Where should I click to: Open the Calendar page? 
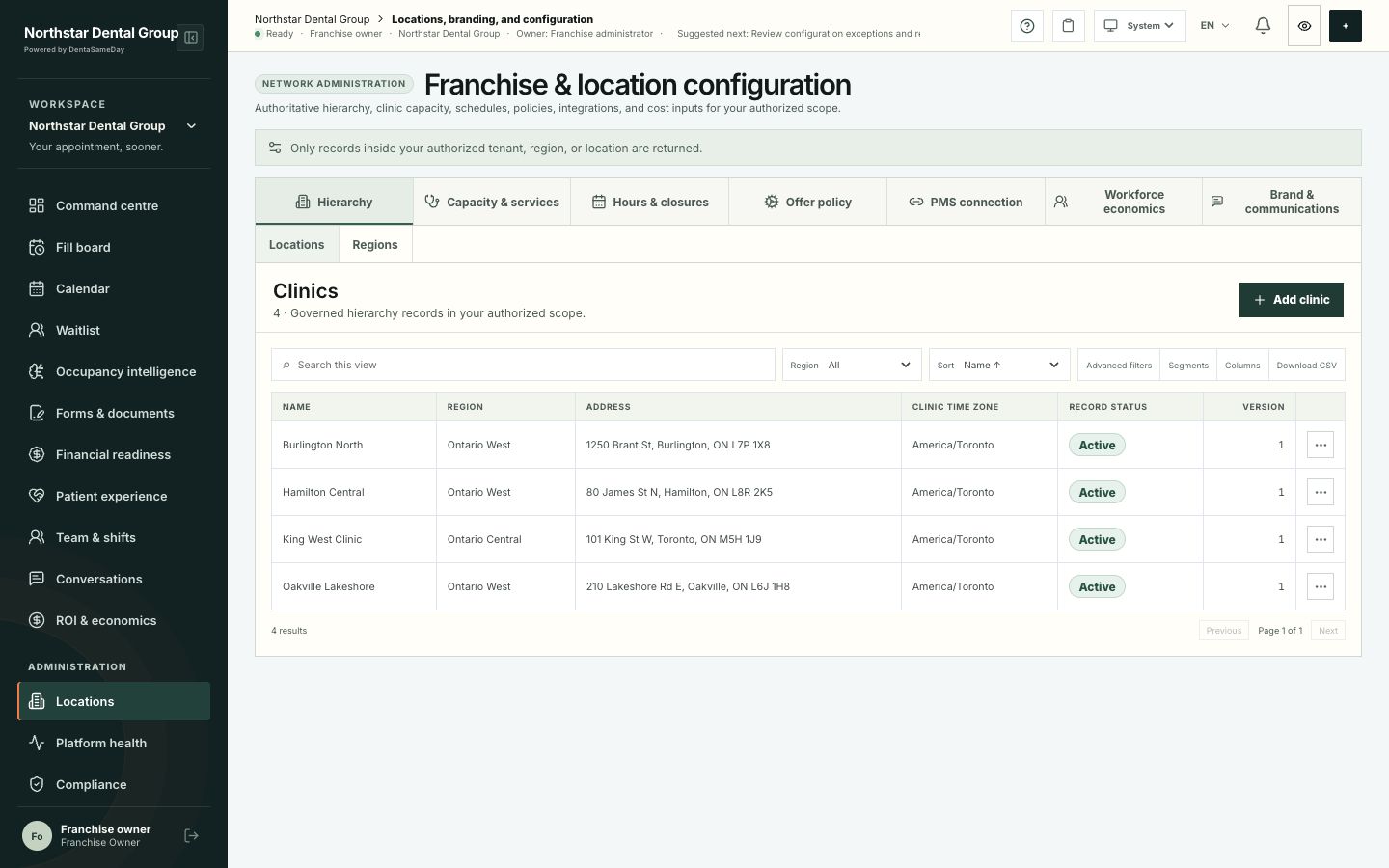[x=114, y=288]
